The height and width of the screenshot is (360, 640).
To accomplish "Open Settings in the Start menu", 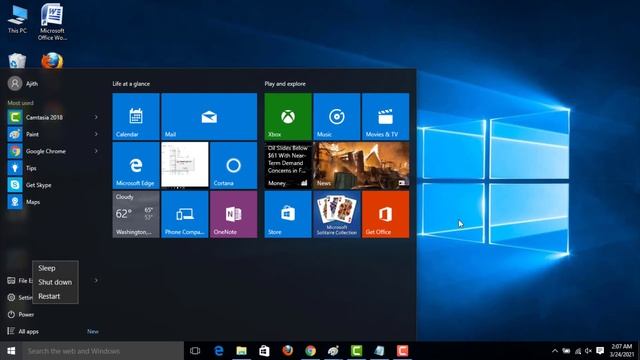I will pos(19,298).
